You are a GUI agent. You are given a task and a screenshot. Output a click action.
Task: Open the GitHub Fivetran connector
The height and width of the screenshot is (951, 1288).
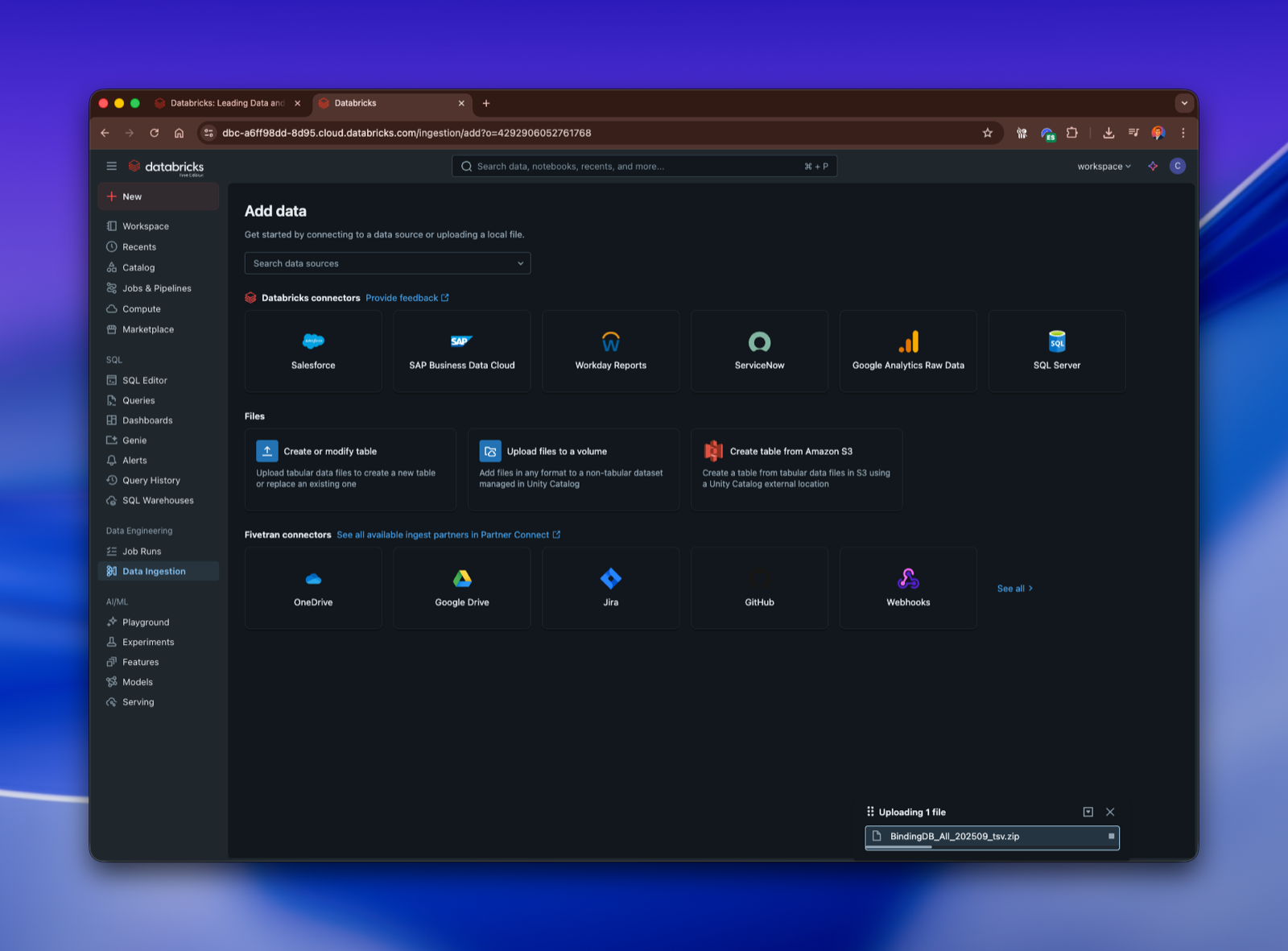[758, 587]
